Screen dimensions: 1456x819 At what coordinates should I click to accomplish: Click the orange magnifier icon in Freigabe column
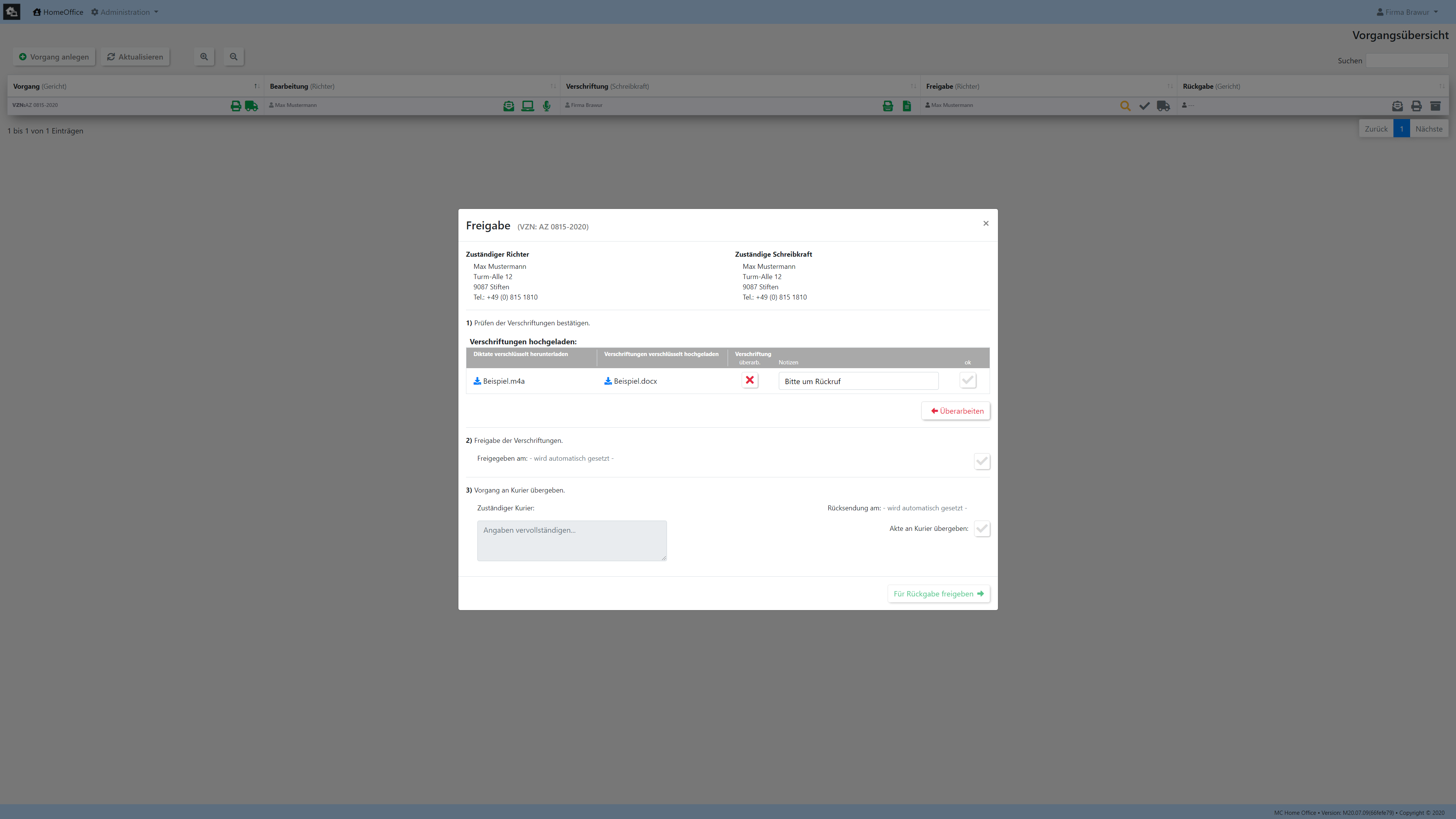click(x=1125, y=106)
